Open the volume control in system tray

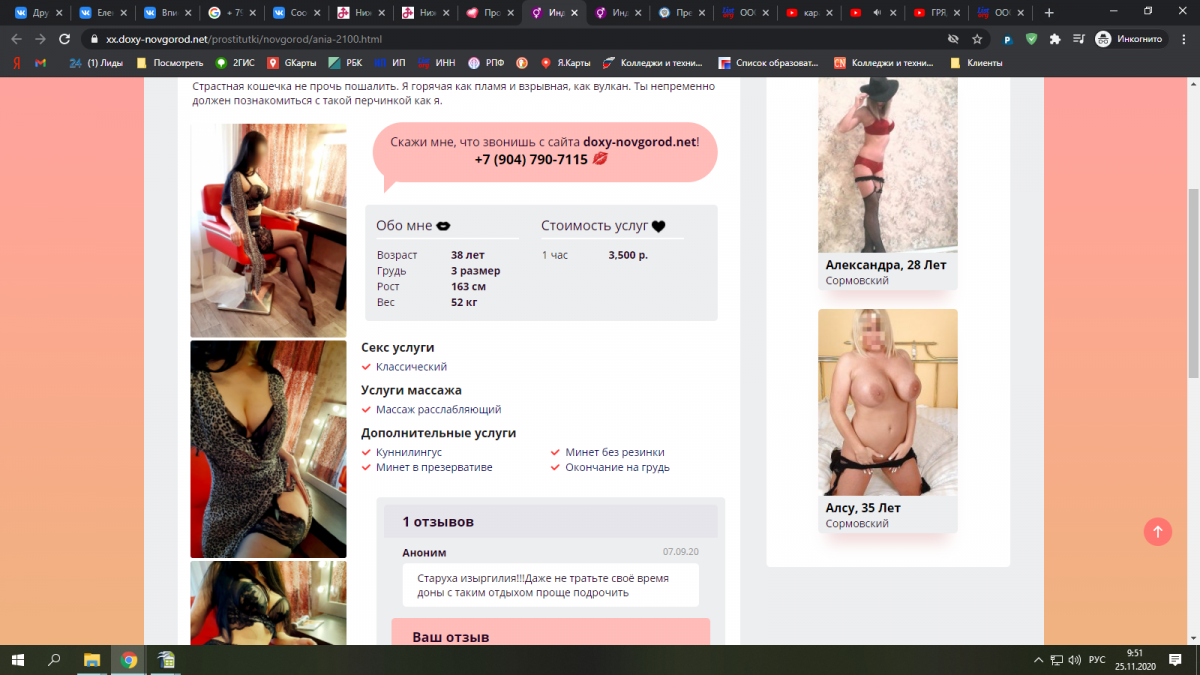[1074, 660]
